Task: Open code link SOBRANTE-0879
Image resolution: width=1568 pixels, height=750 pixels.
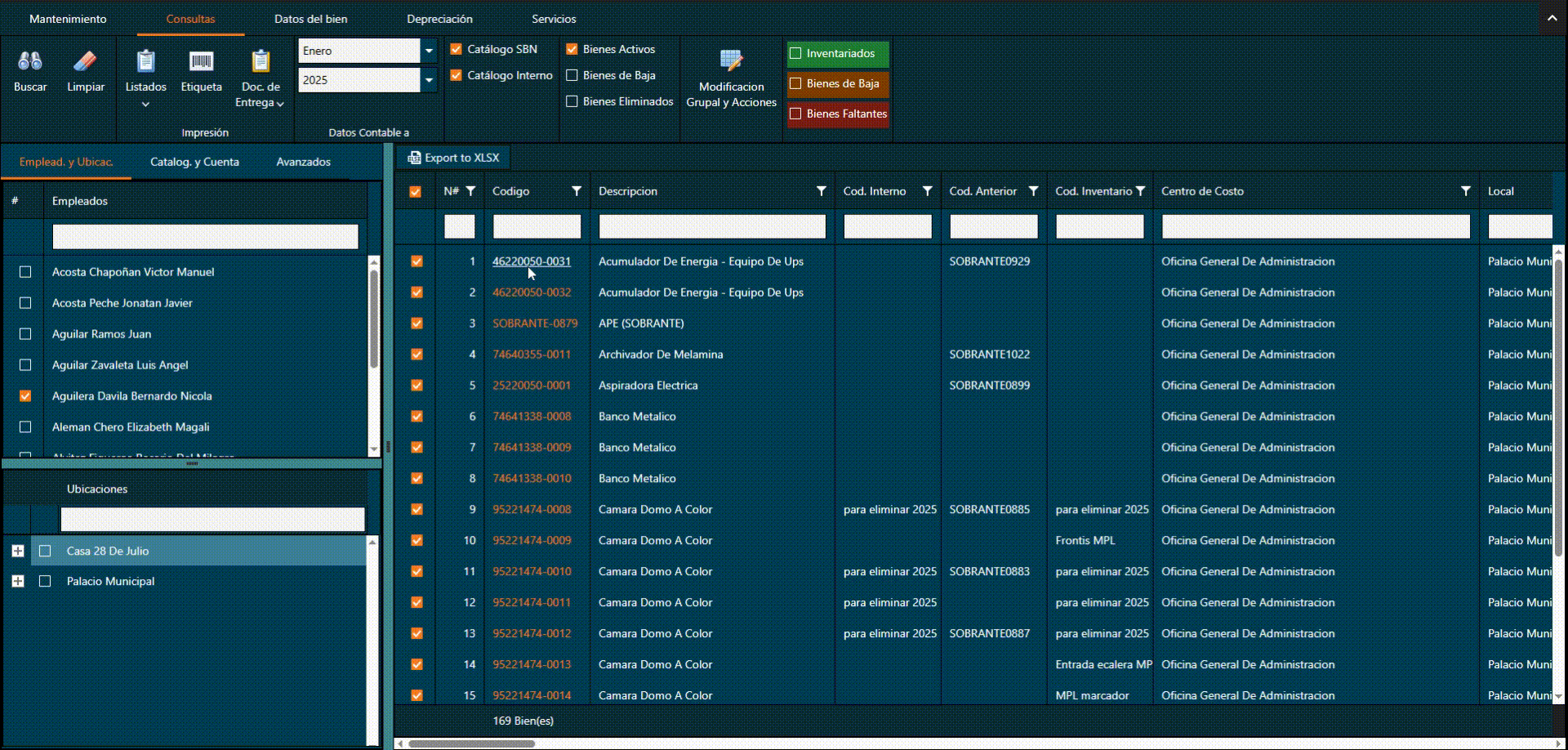Action: [x=535, y=324]
